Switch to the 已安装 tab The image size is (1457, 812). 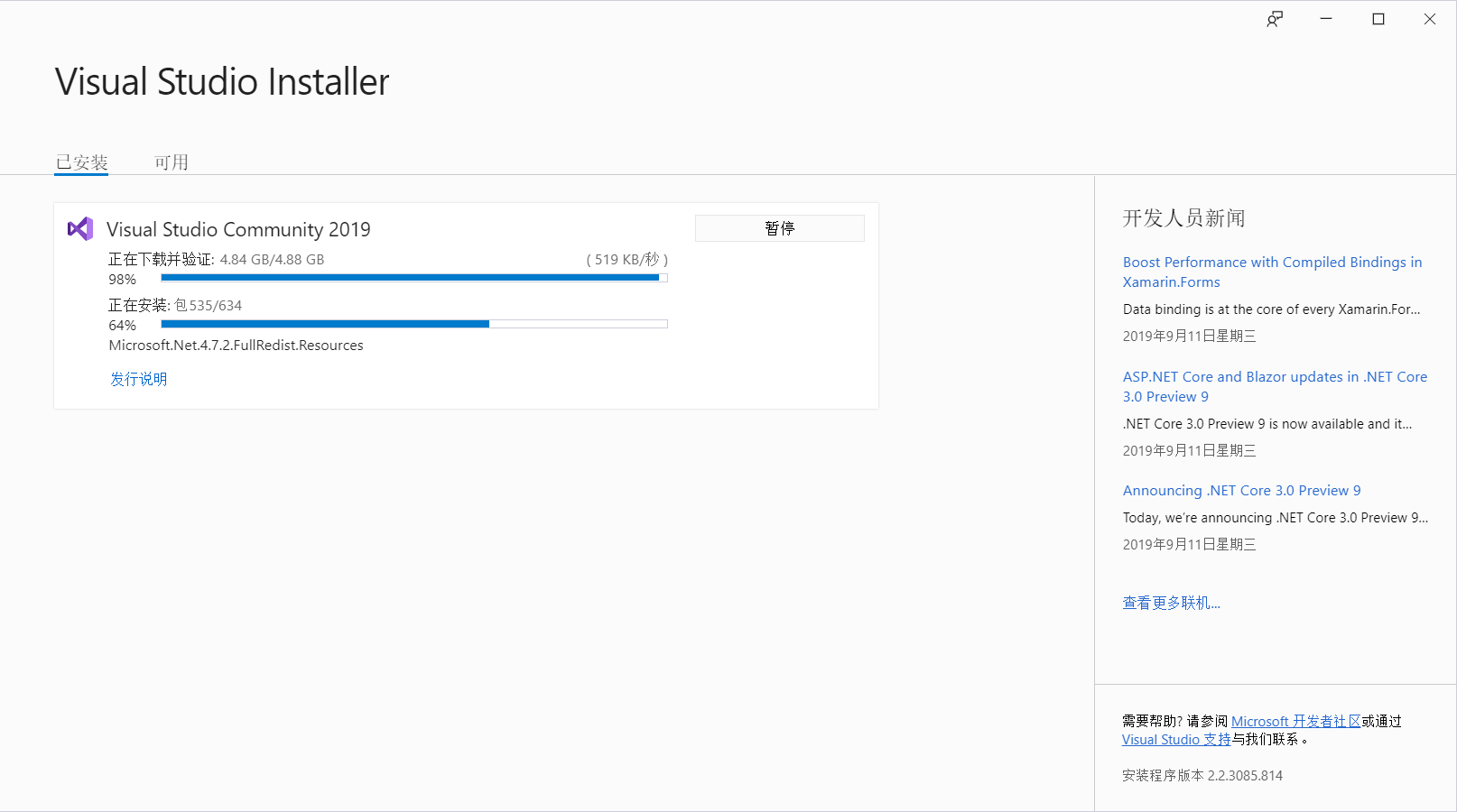[x=81, y=162]
